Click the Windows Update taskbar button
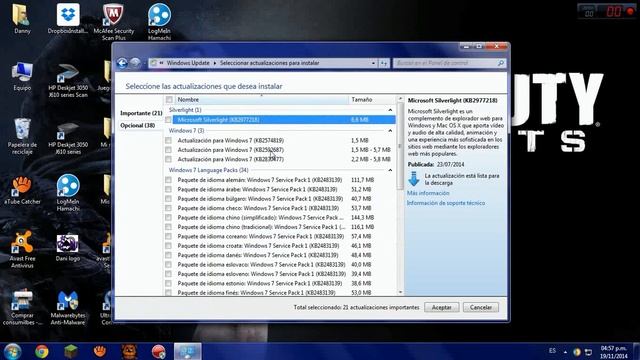Image resolution: width=640 pixels, height=360 pixels. (x=188, y=351)
